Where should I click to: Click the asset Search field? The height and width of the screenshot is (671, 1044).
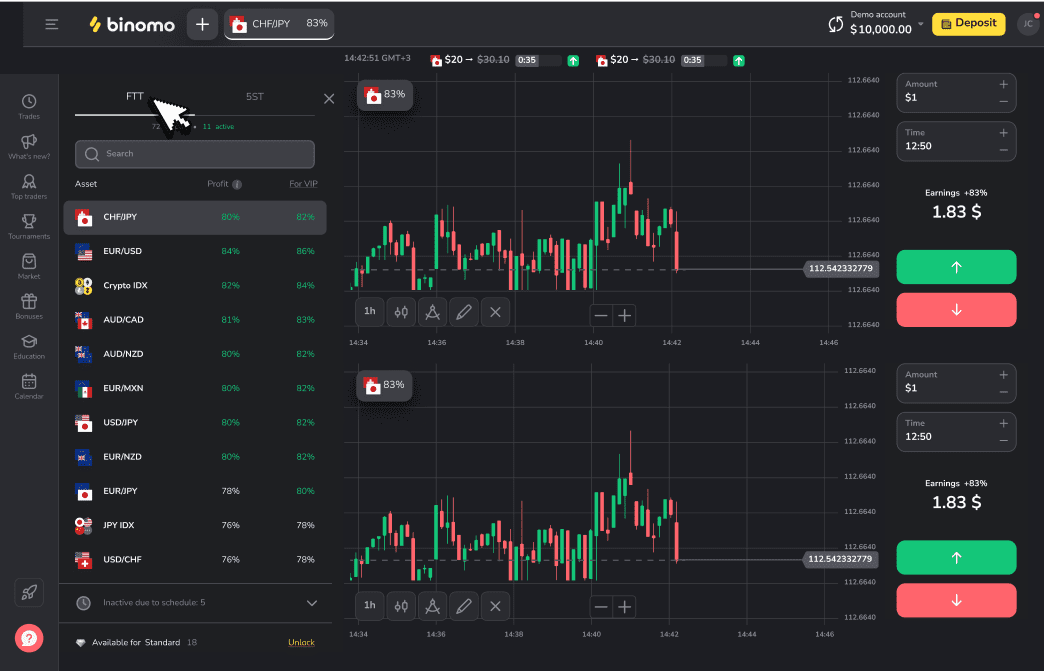[x=195, y=154]
